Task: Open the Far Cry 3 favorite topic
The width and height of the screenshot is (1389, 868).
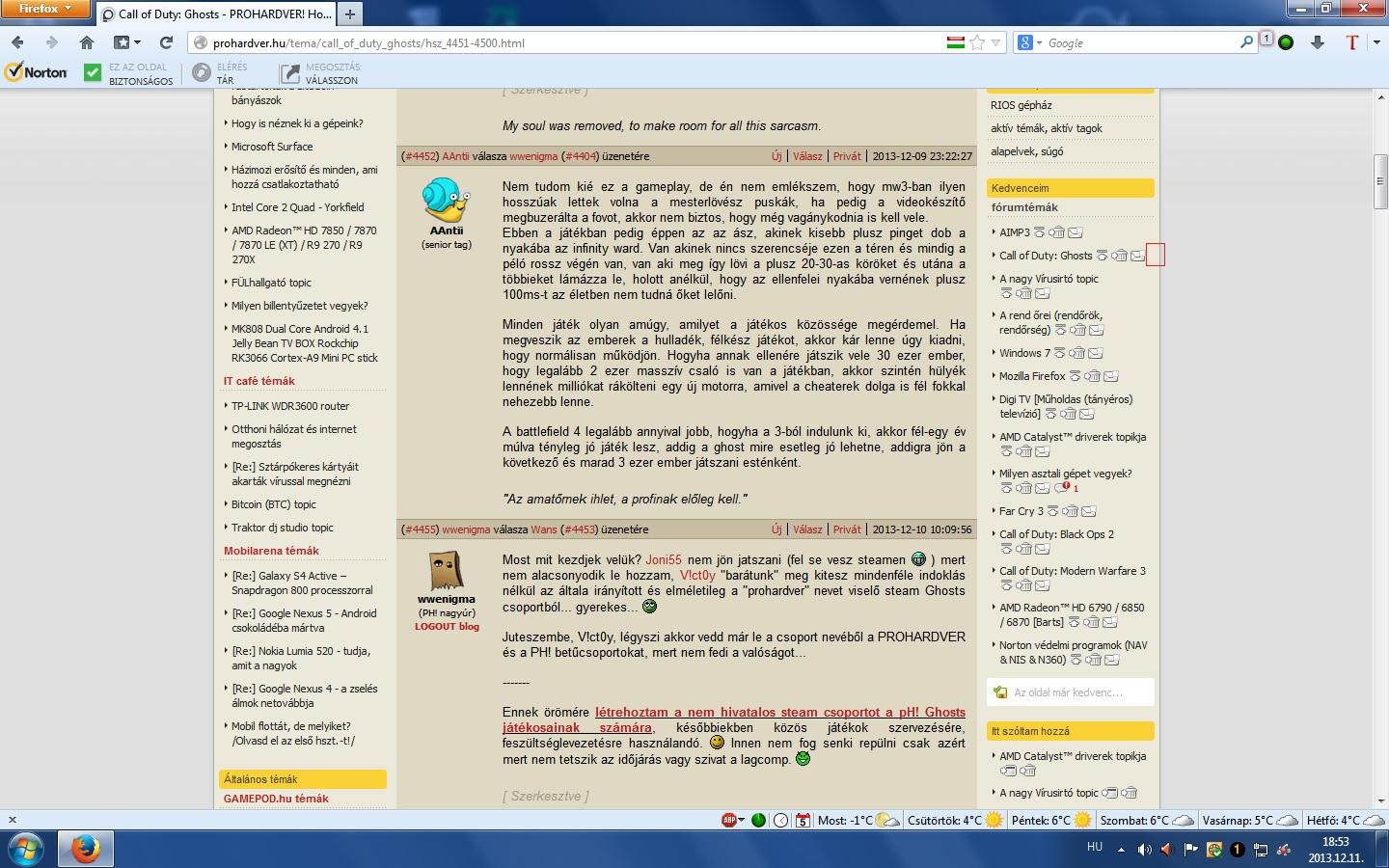Action: point(1021,511)
